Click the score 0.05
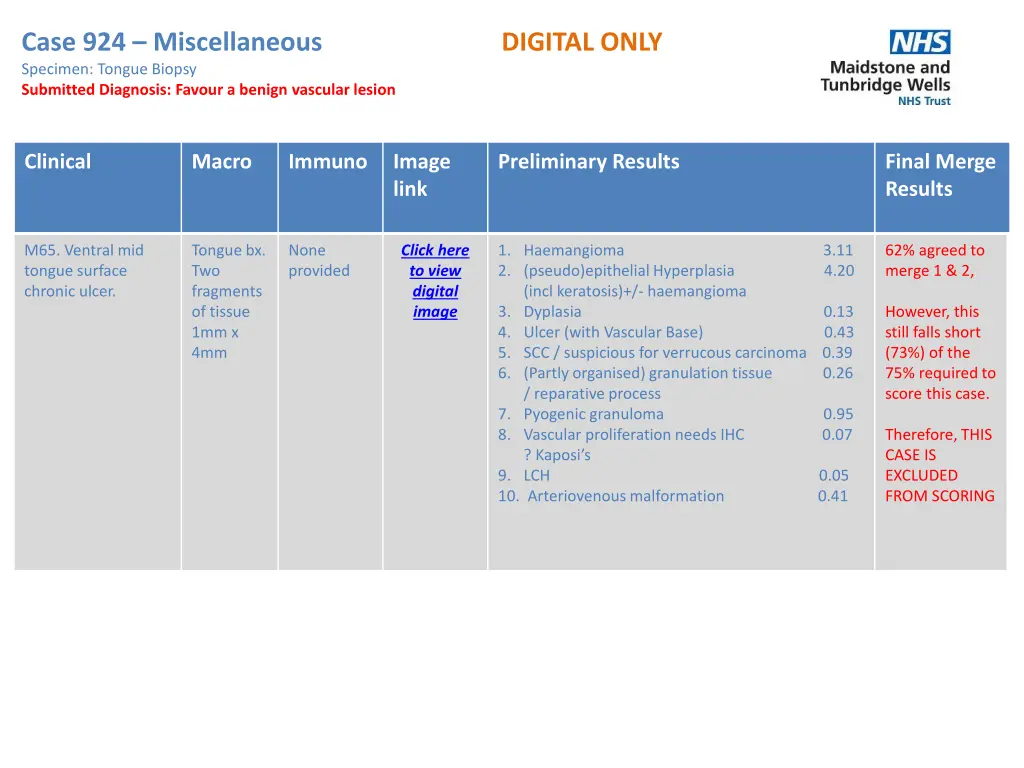The image size is (1024, 768). (834, 475)
